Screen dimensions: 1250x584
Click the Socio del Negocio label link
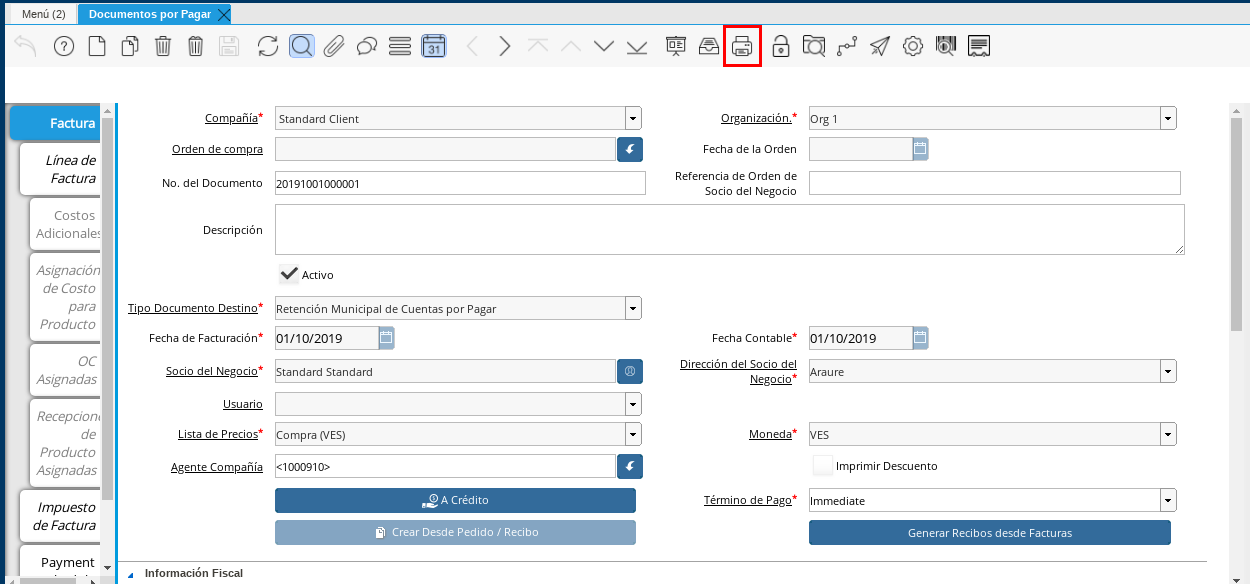[212, 371]
